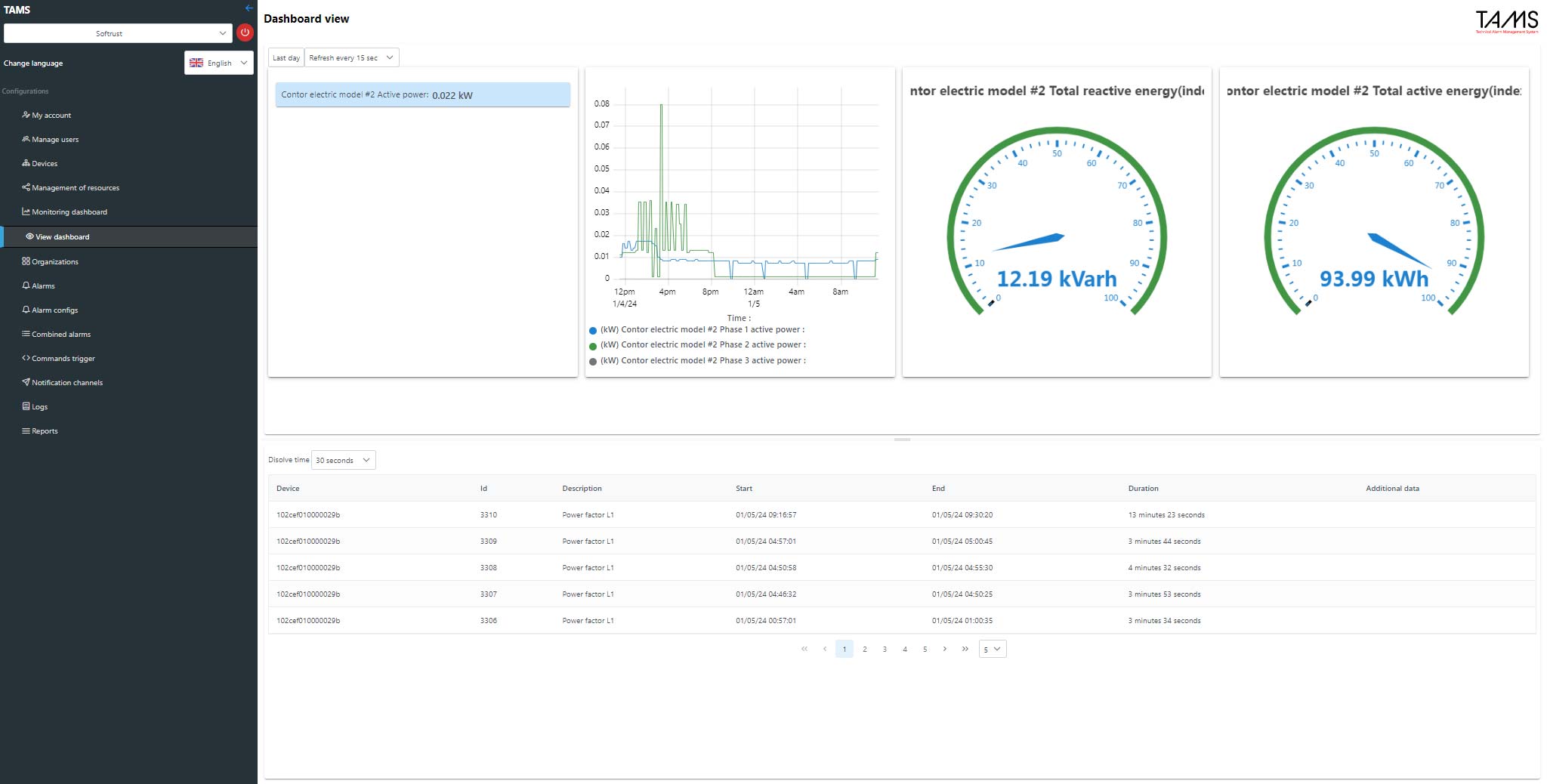
Task: Click the Alarms bell icon
Action: pos(26,286)
